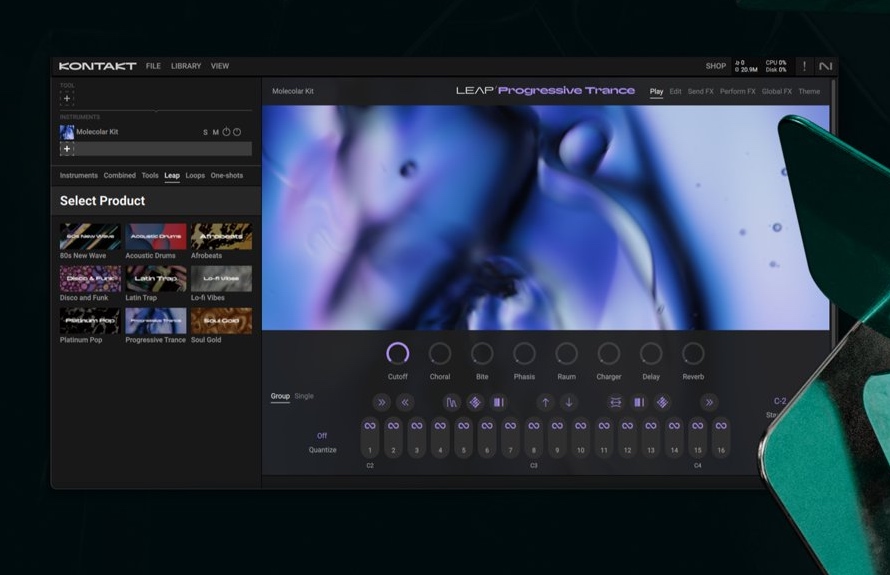Open the LIBRARY menu
The width and height of the screenshot is (890, 575).
[186, 66]
